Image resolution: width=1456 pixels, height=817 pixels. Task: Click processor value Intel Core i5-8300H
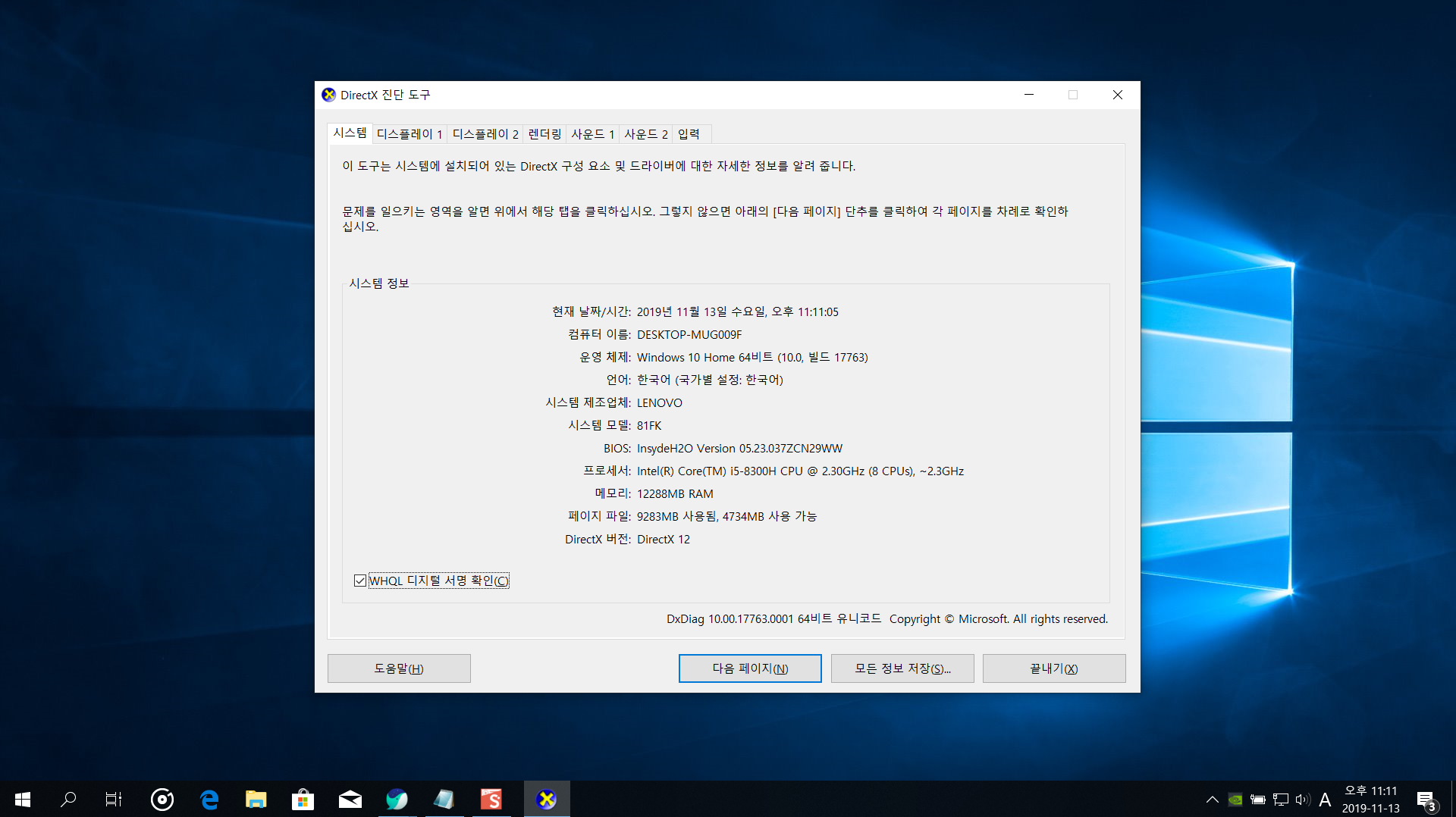pos(800,471)
